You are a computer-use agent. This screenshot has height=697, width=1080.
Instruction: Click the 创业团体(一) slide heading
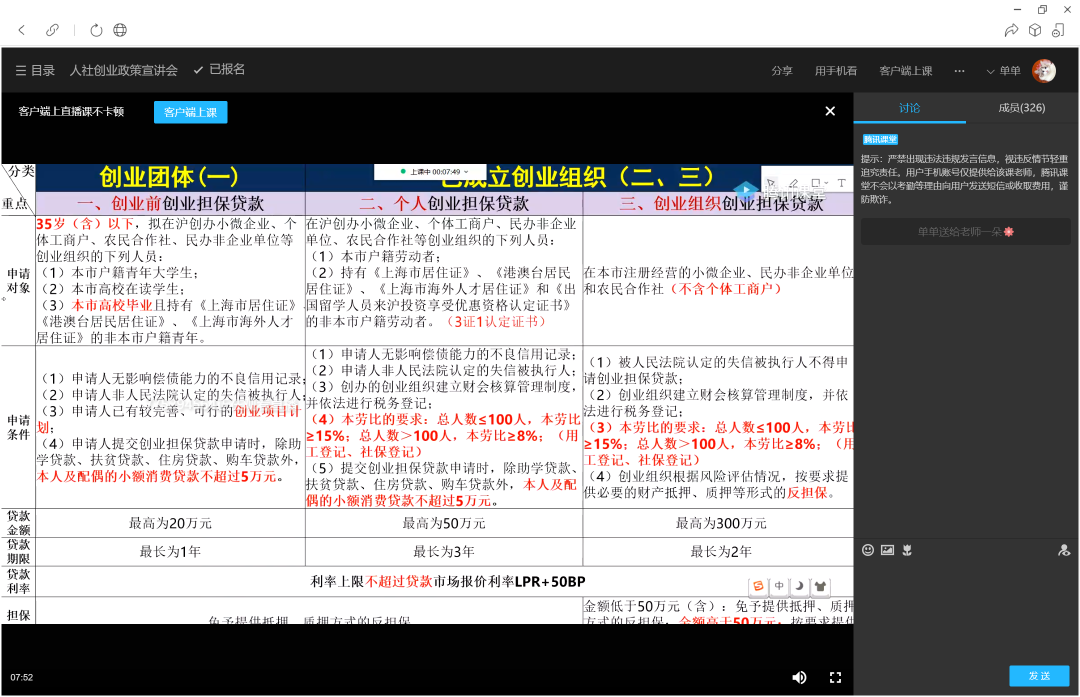click(169, 177)
